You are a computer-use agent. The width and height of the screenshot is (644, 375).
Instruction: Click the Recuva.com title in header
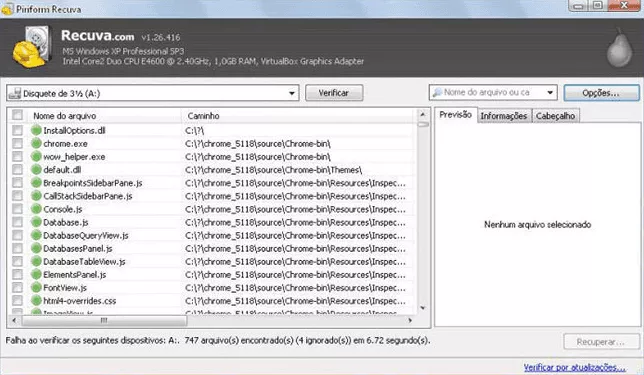pyautogui.click(x=98, y=36)
